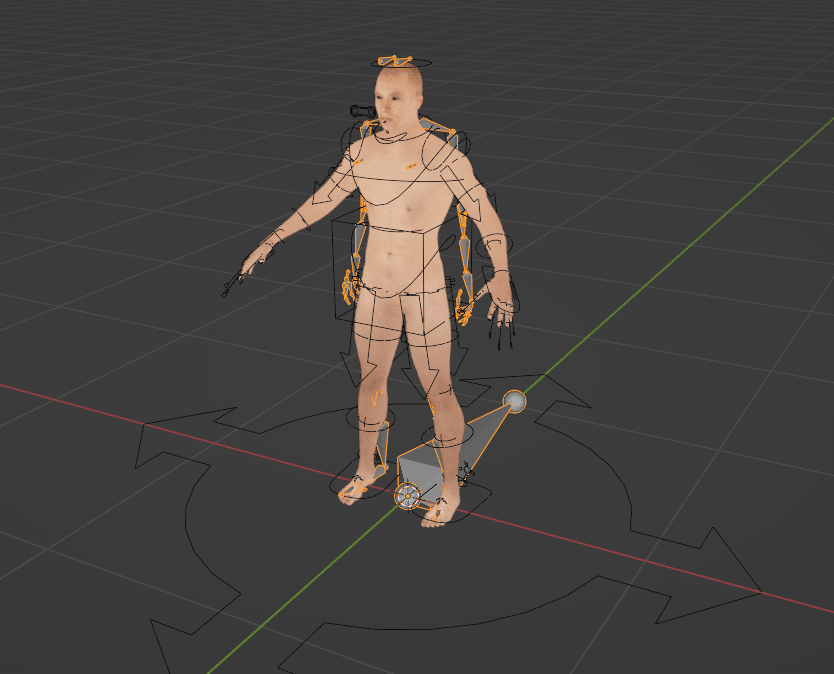Select the wrist circle control on the right-side arm
The height and width of the screenshot is (674, 834).
[x=495, y=244]
